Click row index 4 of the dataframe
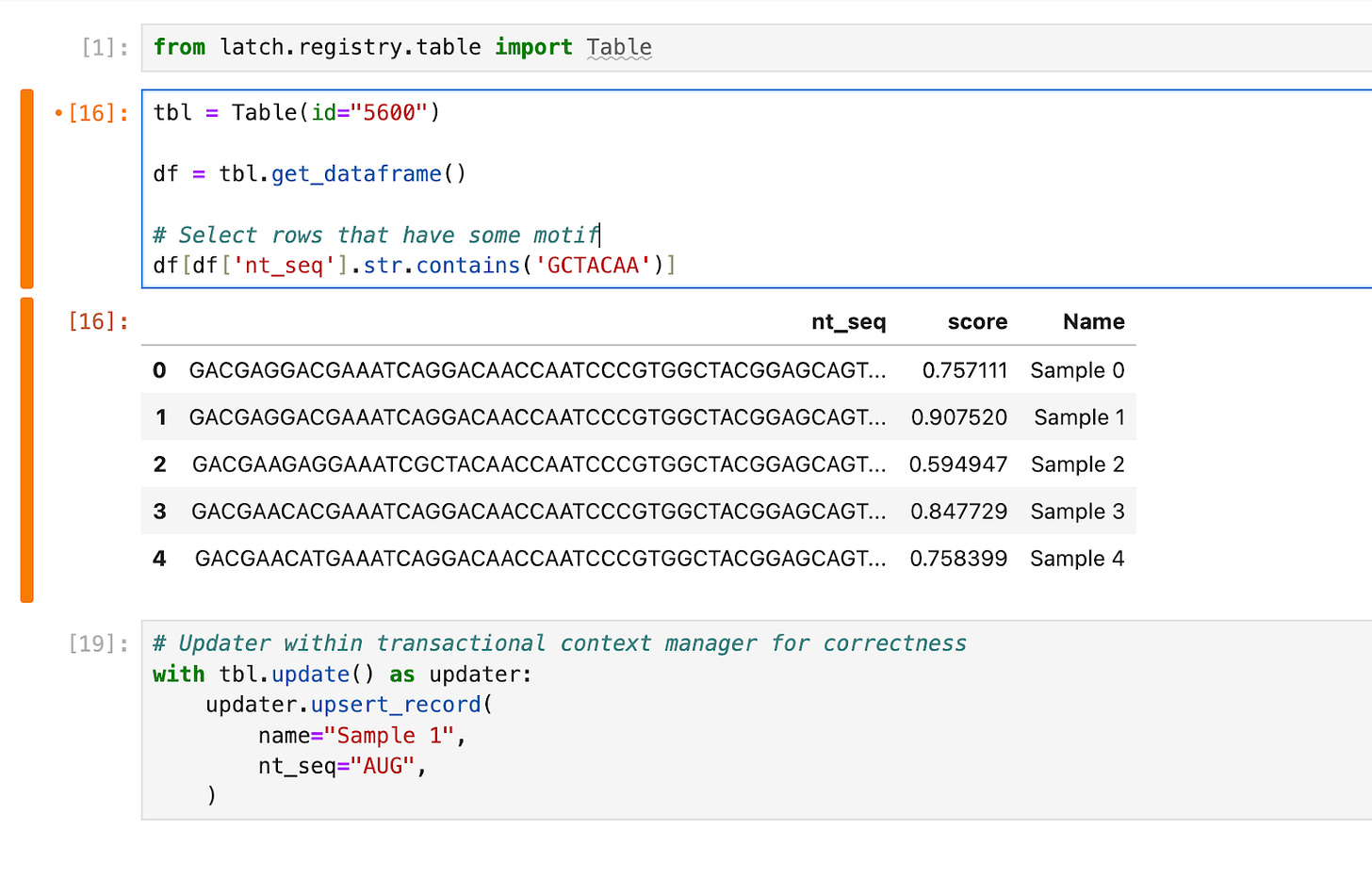Image resolution: width=1372 pixels, height=895 pixels. 159,559
